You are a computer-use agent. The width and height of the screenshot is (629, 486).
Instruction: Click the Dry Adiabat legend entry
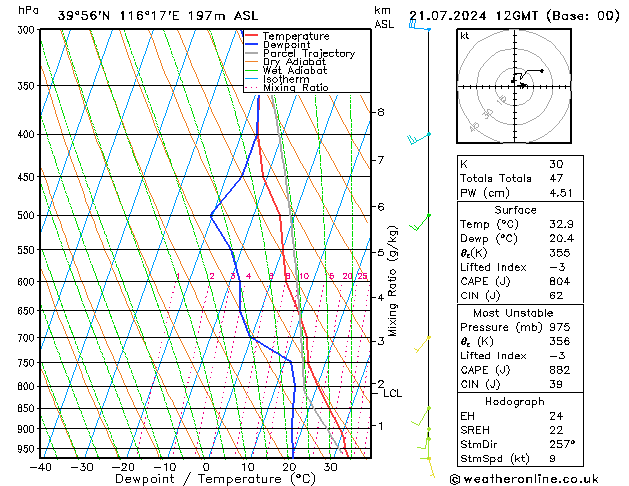coord(286,62)
